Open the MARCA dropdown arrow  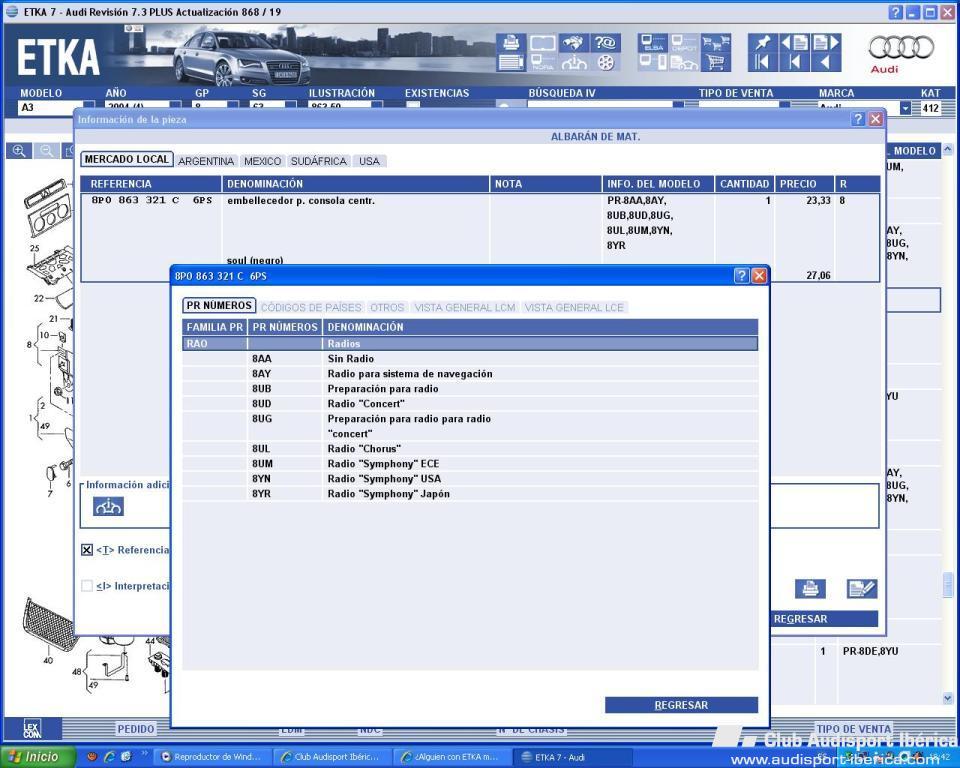pos(905,108)
